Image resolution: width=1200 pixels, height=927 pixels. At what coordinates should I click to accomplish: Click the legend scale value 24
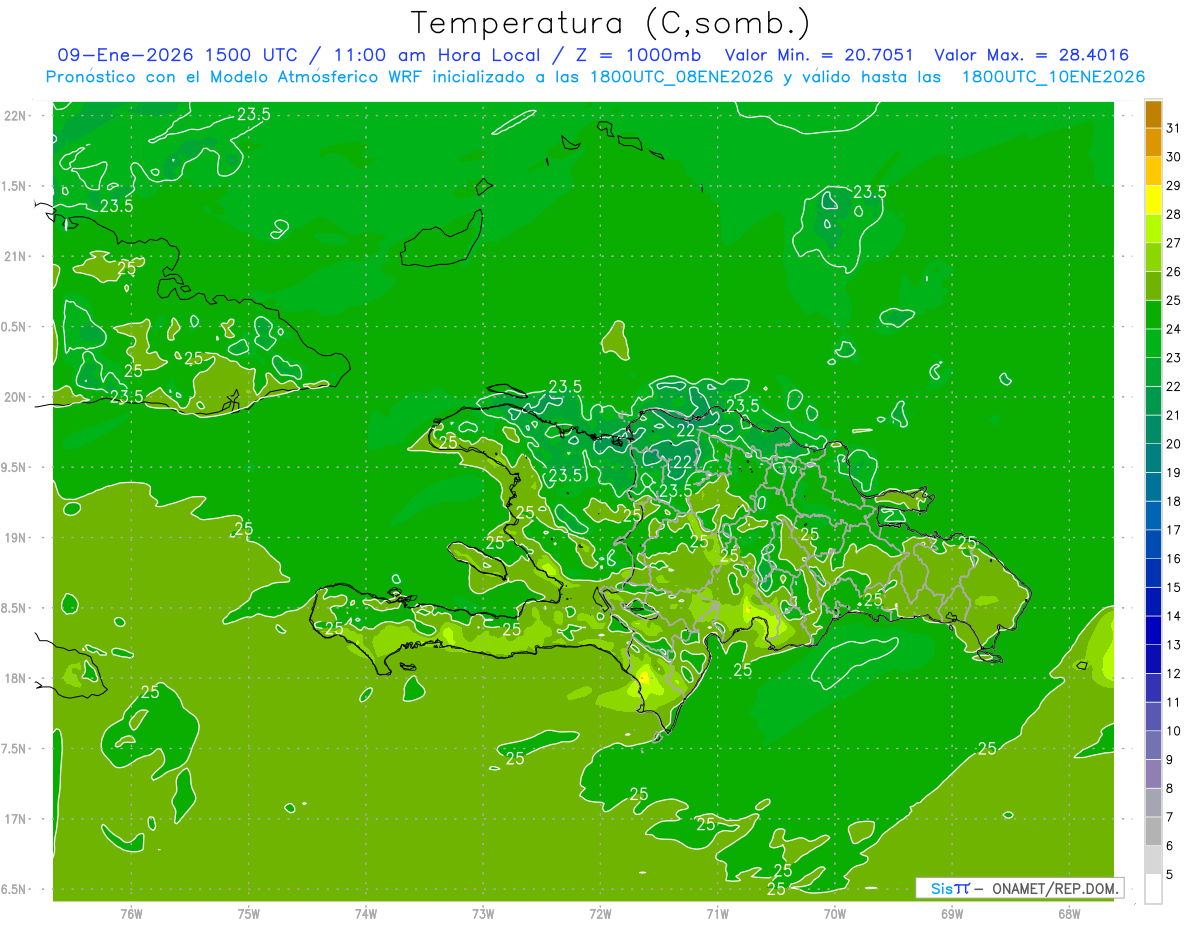(1174, 330)
